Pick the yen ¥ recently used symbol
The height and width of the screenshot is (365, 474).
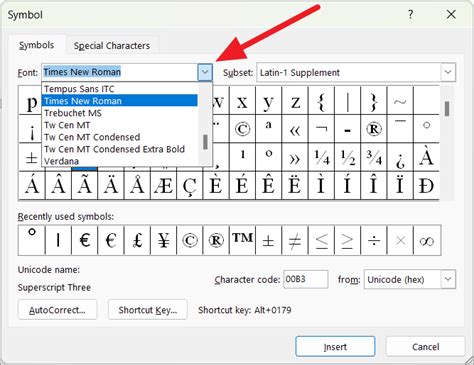(163, 240)
